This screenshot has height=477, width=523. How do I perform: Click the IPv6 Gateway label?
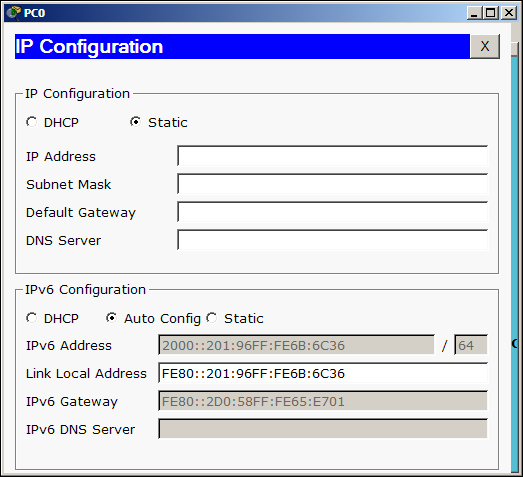tap(72, 402)
